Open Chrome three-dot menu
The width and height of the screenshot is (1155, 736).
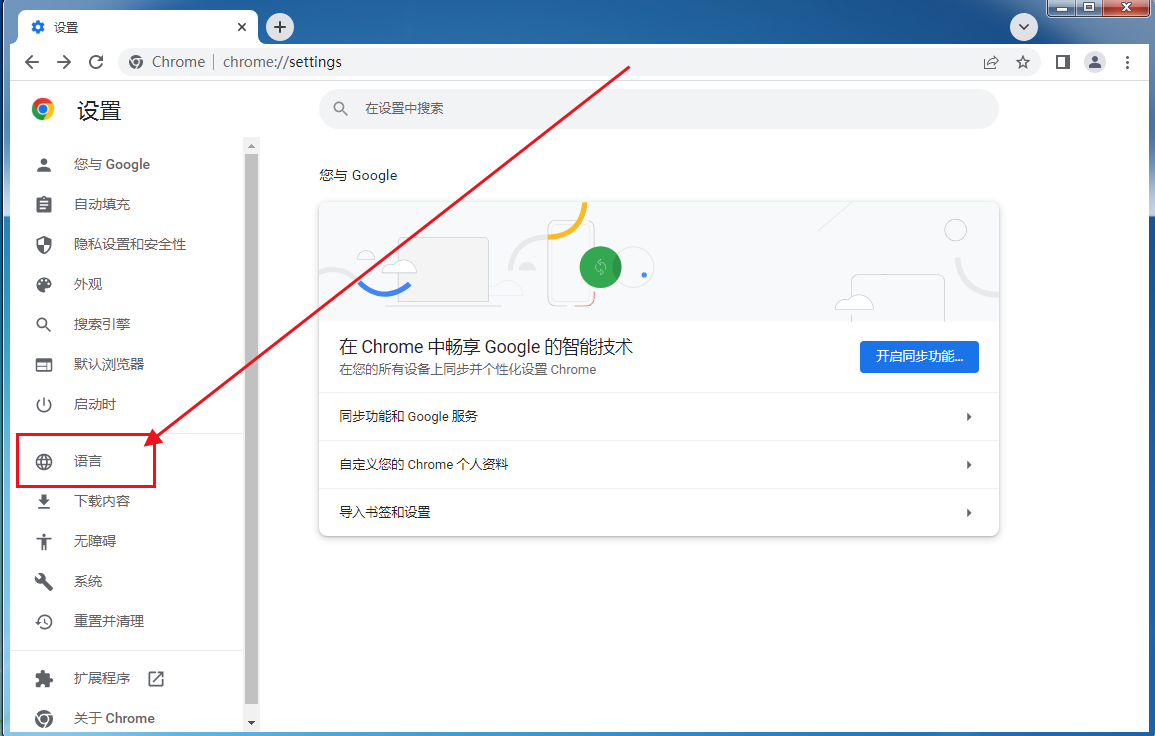[1127, 62]
